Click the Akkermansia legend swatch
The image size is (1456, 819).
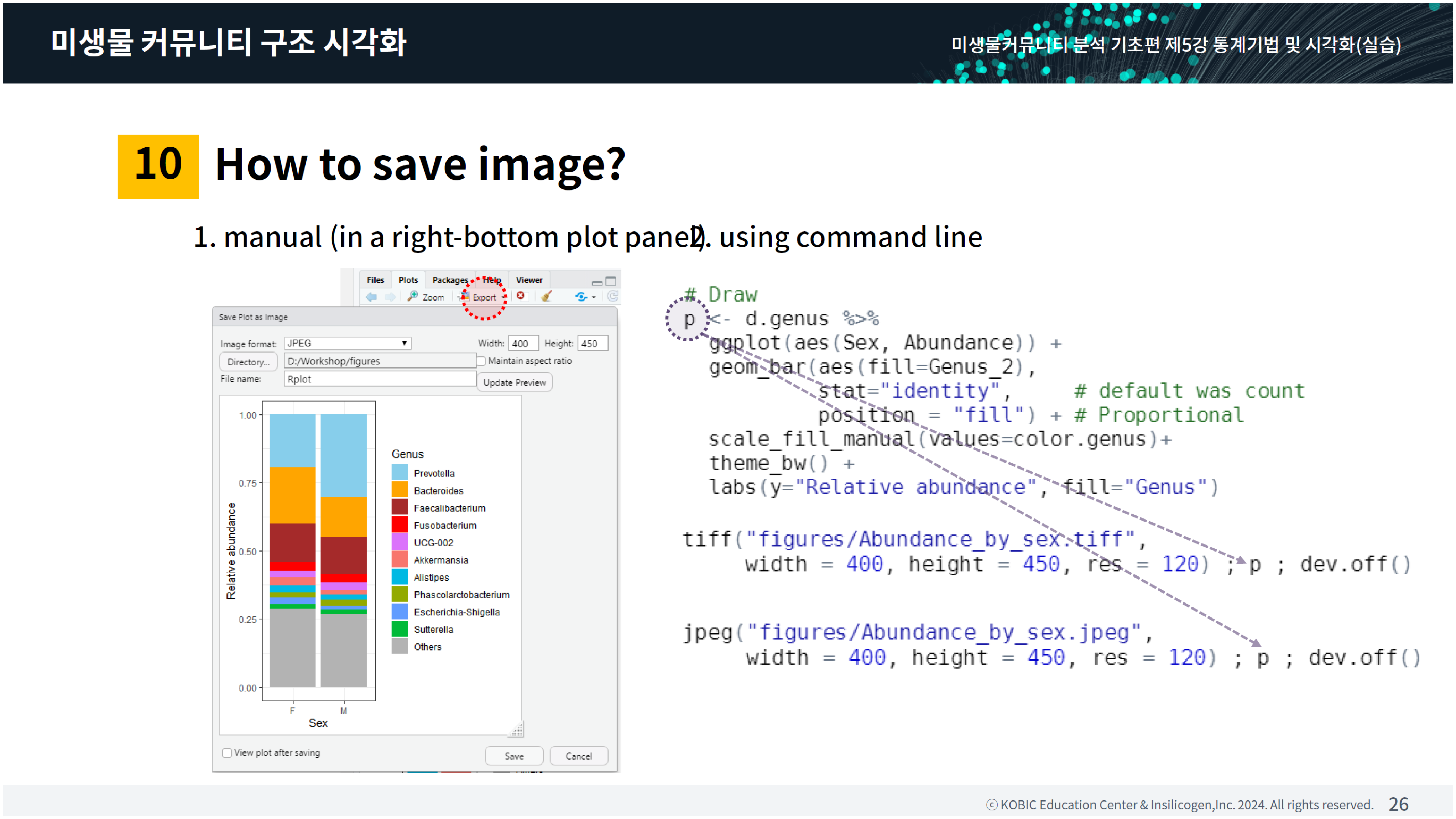(x=400, y=559)
